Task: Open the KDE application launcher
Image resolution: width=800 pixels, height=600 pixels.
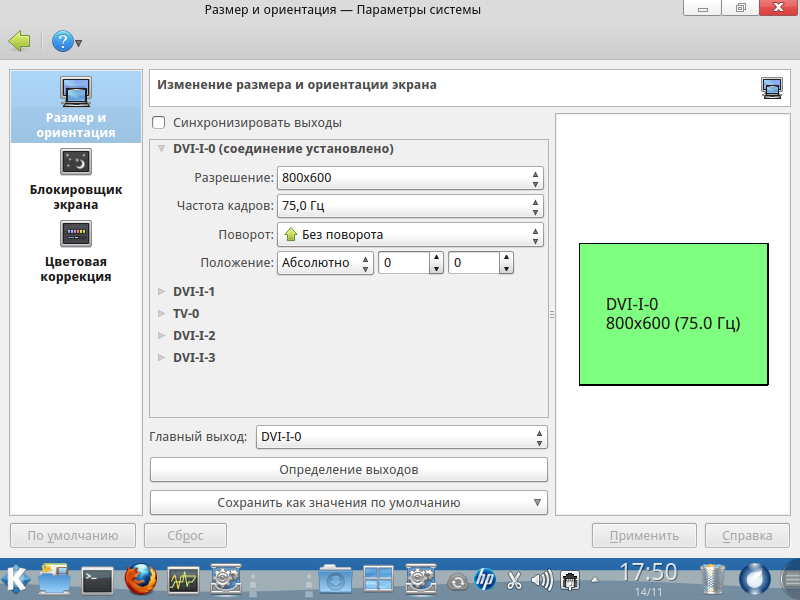Action: [x=16, y=580]
